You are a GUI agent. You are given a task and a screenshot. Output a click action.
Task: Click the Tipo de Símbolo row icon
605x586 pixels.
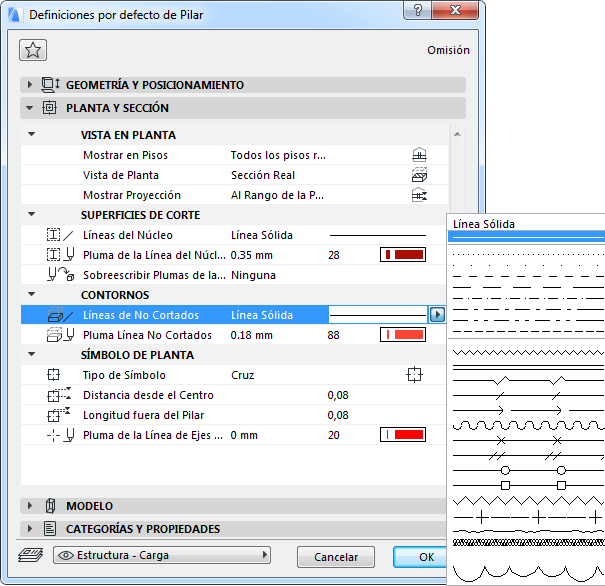point(53,375)
